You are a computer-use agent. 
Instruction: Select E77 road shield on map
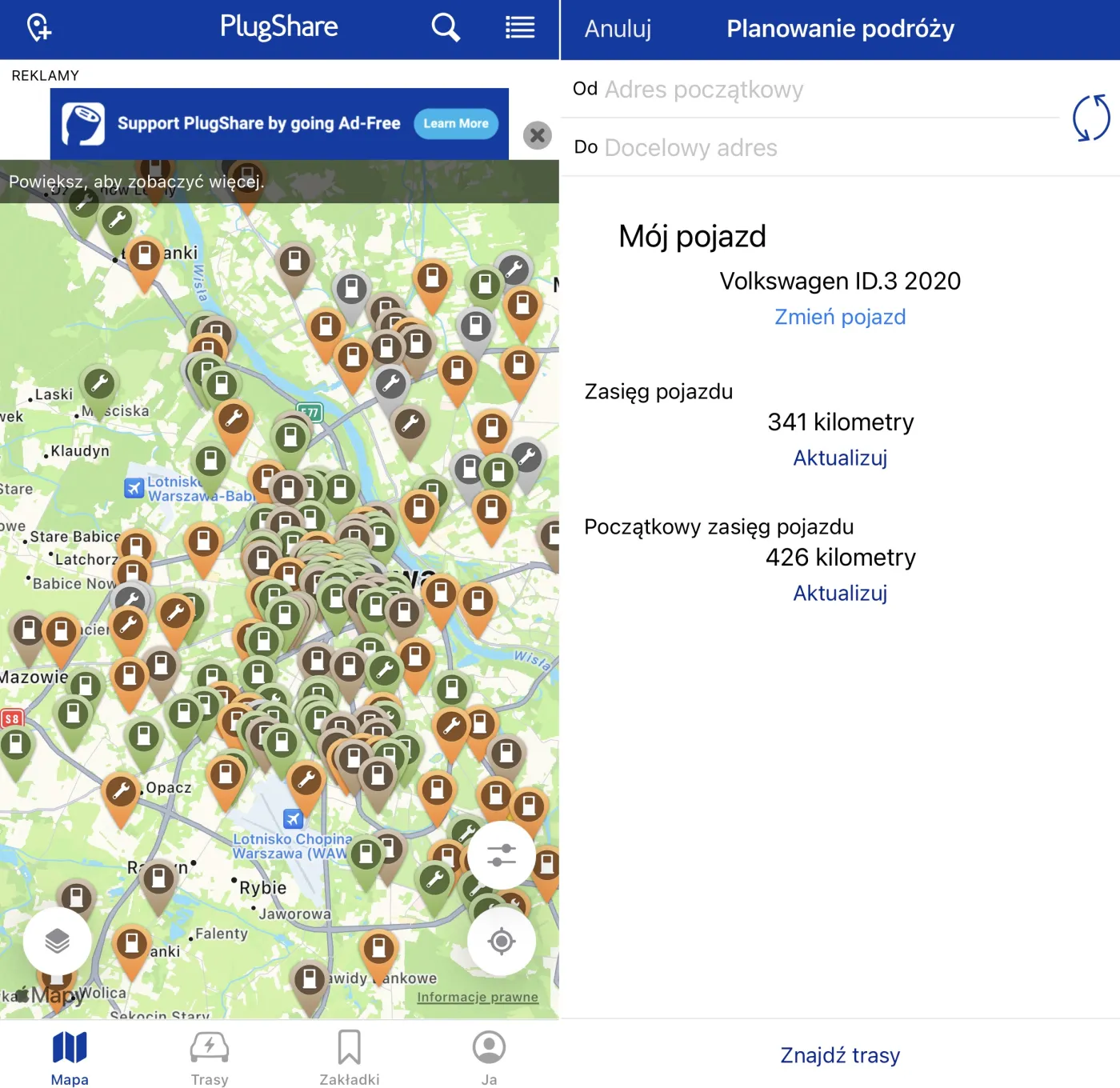tap(310, 413)
